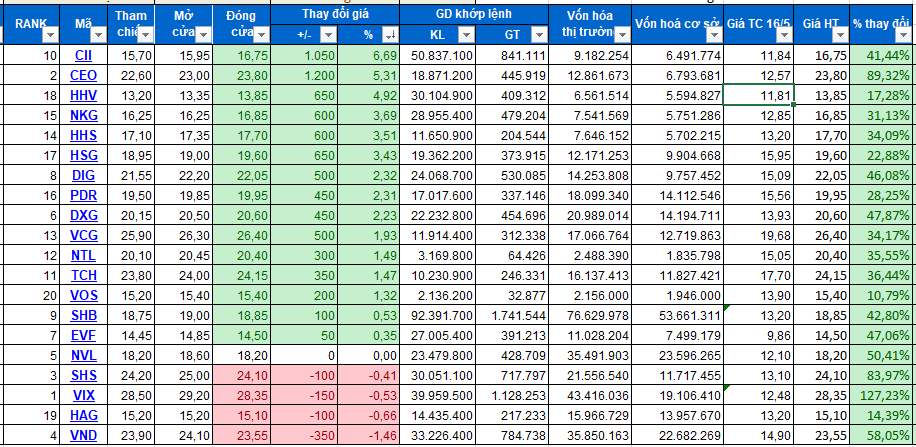The height and width of the screenshot is (447, 916).
Task: Select the red cell showing -0,53
Action: (x=369, y=395)
